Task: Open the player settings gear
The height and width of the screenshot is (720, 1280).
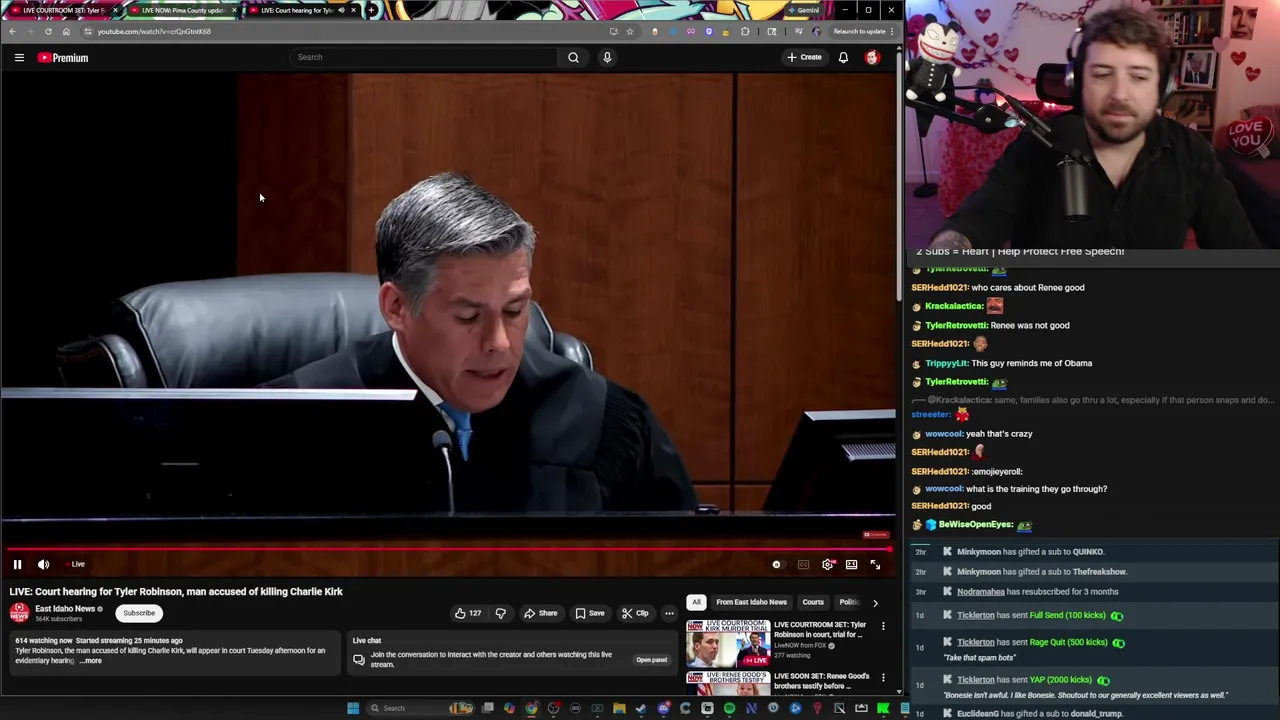Action: [x=828, y=565]
